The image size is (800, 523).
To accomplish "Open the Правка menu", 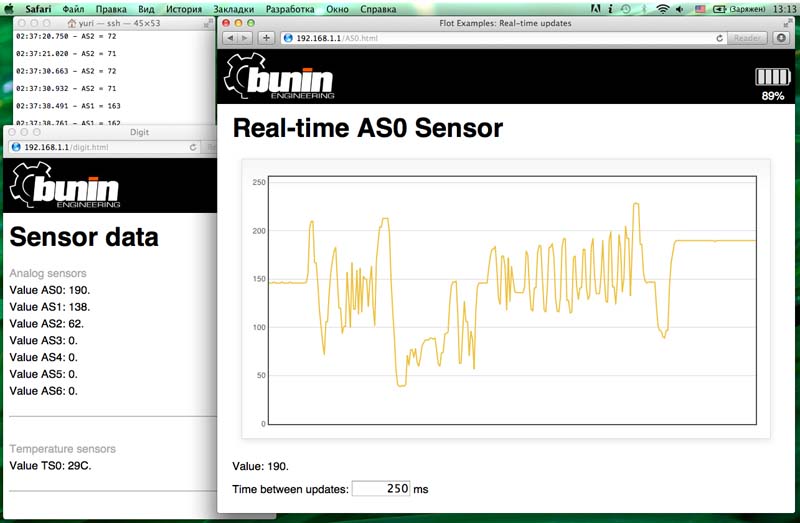I will pos(111,9).
